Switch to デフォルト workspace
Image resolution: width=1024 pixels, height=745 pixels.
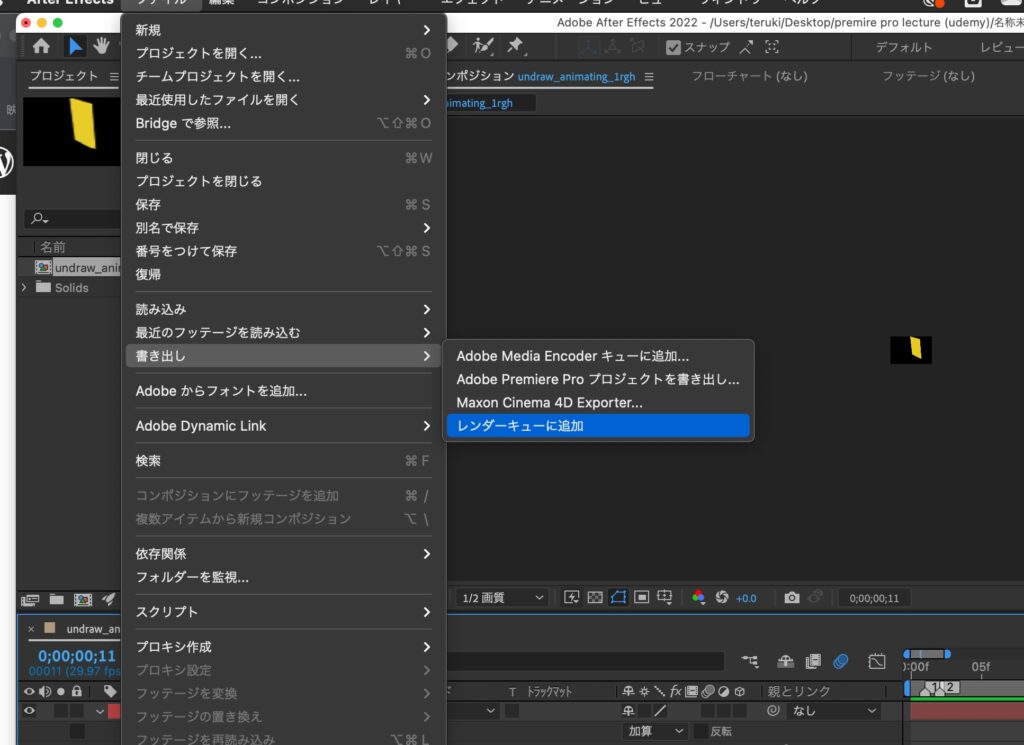[x=903, y=47]
